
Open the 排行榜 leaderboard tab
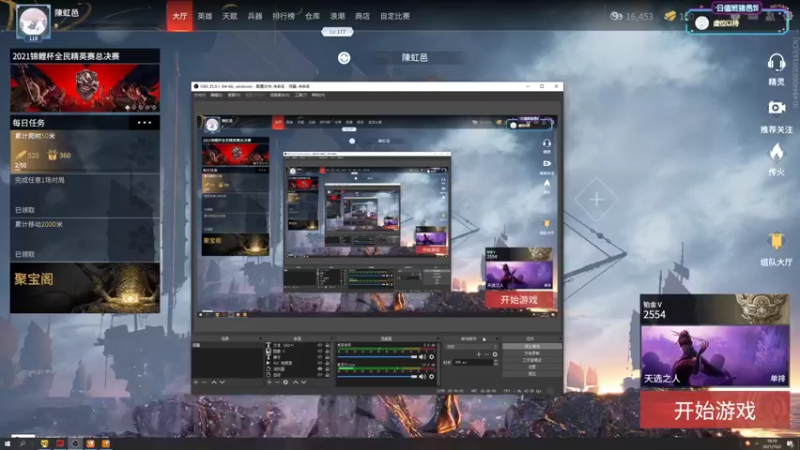(284, 16)
